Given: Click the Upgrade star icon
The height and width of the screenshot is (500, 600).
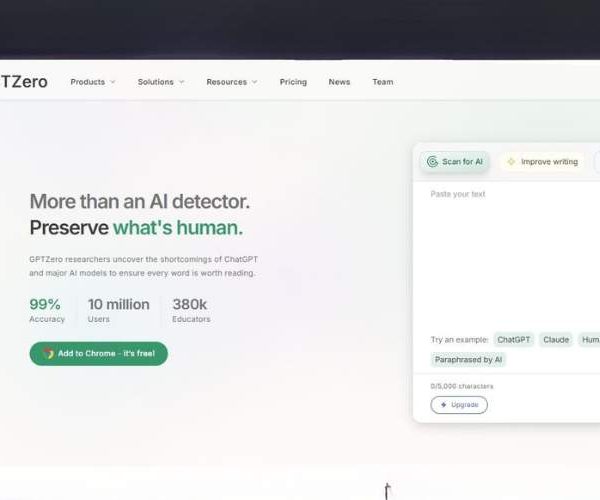Looking at the screenshot, I should coord(443,405).
